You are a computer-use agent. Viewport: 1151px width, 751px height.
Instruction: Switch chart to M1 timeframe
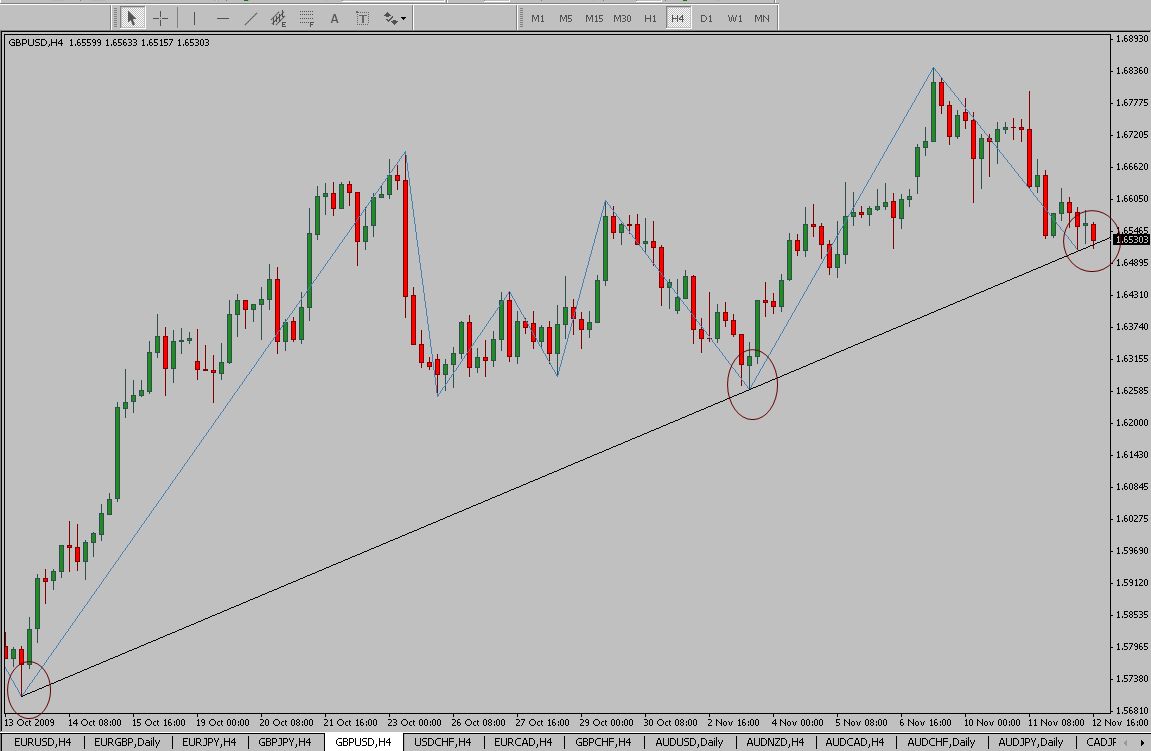[x=538, y=18]
